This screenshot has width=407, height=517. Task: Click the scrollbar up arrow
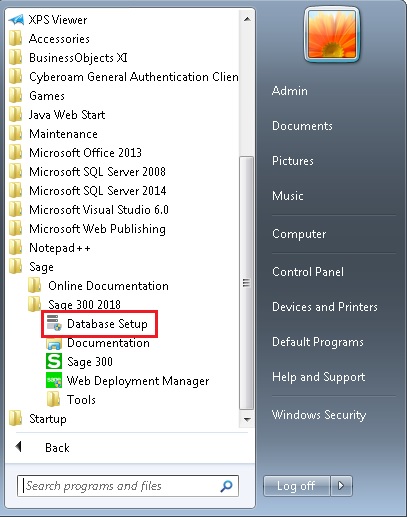pos(247,19)
